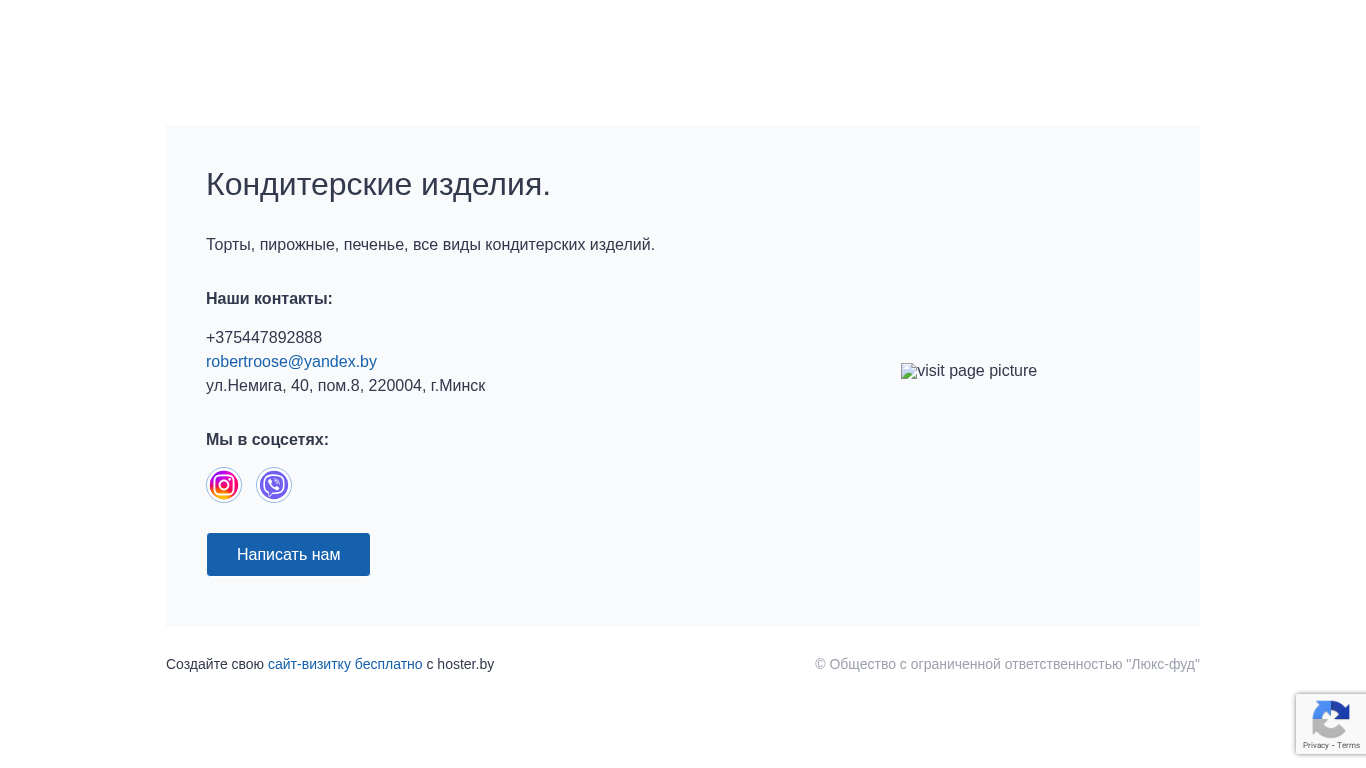Click the description text about торты and пирожные

click(x=430, y=245)
